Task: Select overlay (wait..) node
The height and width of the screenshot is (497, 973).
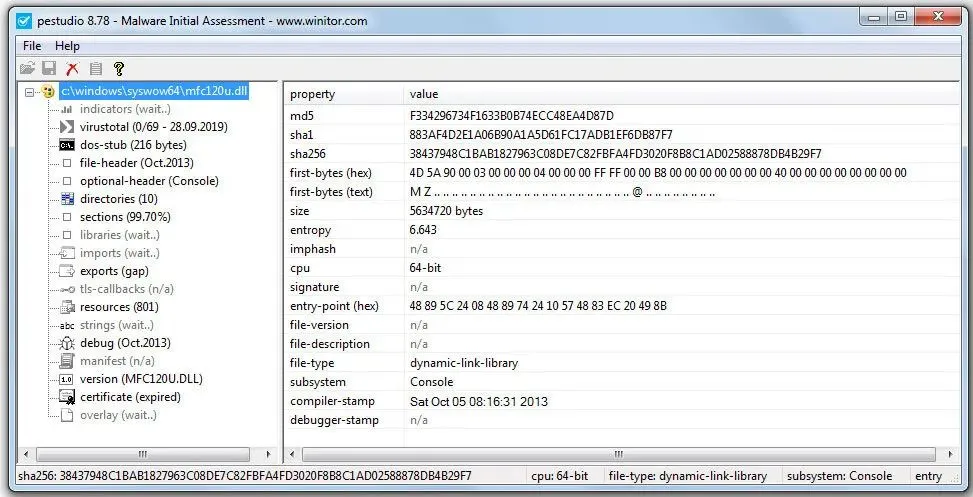Action: pos(118,415)
